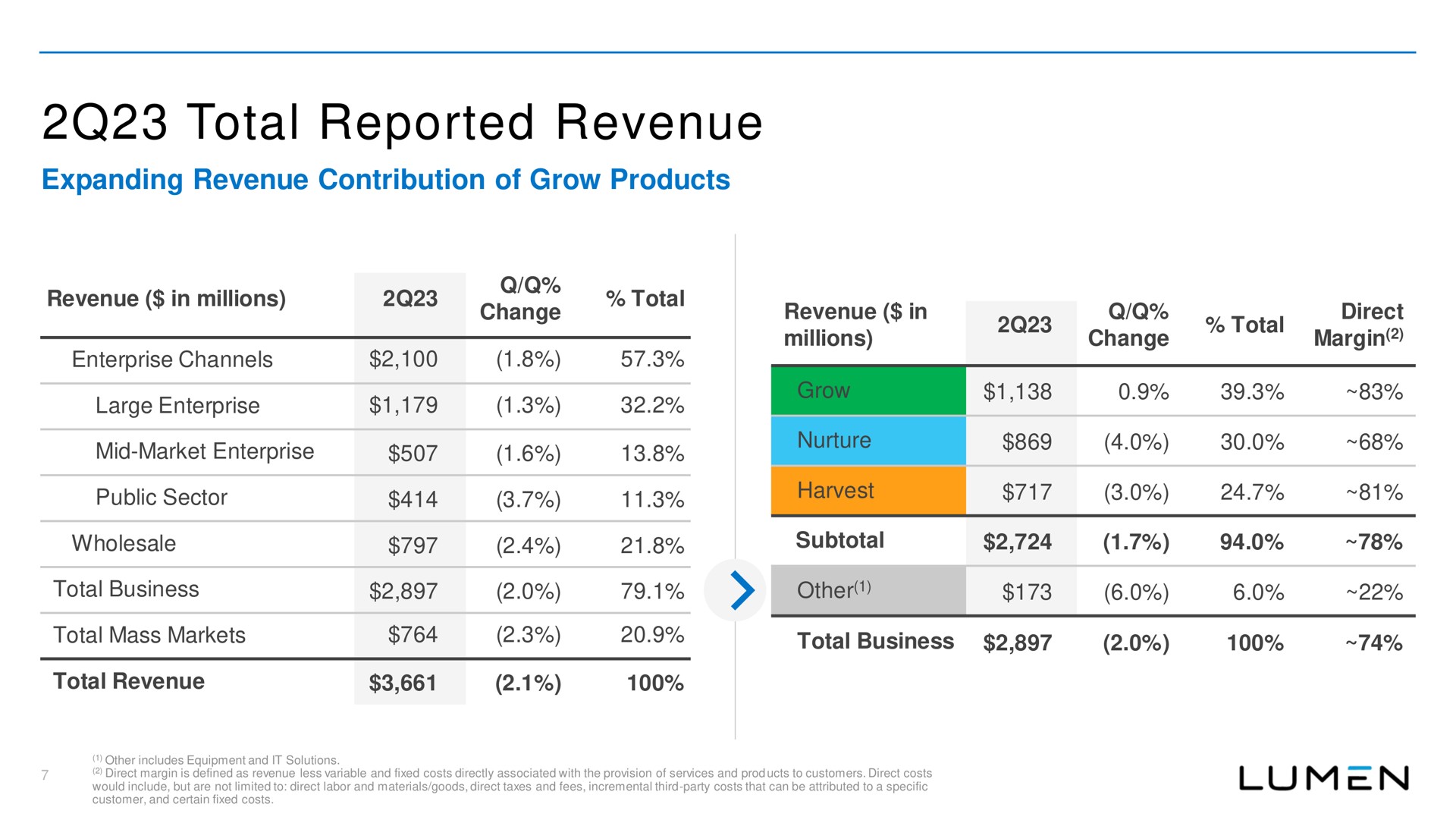
Task: Click footnote about Other includes Equipment
Action: (x=216, y=760)
